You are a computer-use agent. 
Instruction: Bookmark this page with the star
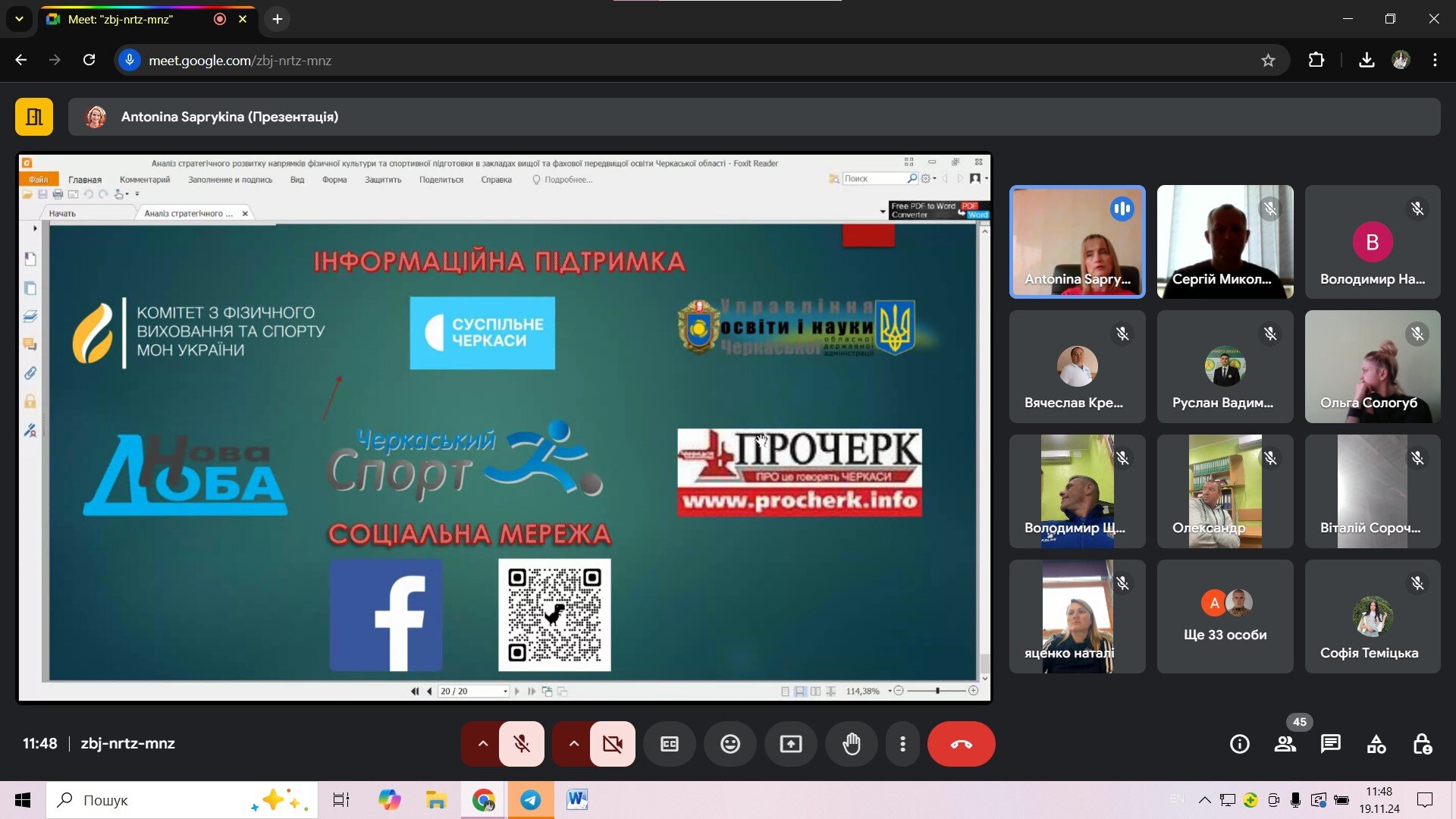click(x=1268, y=61)
